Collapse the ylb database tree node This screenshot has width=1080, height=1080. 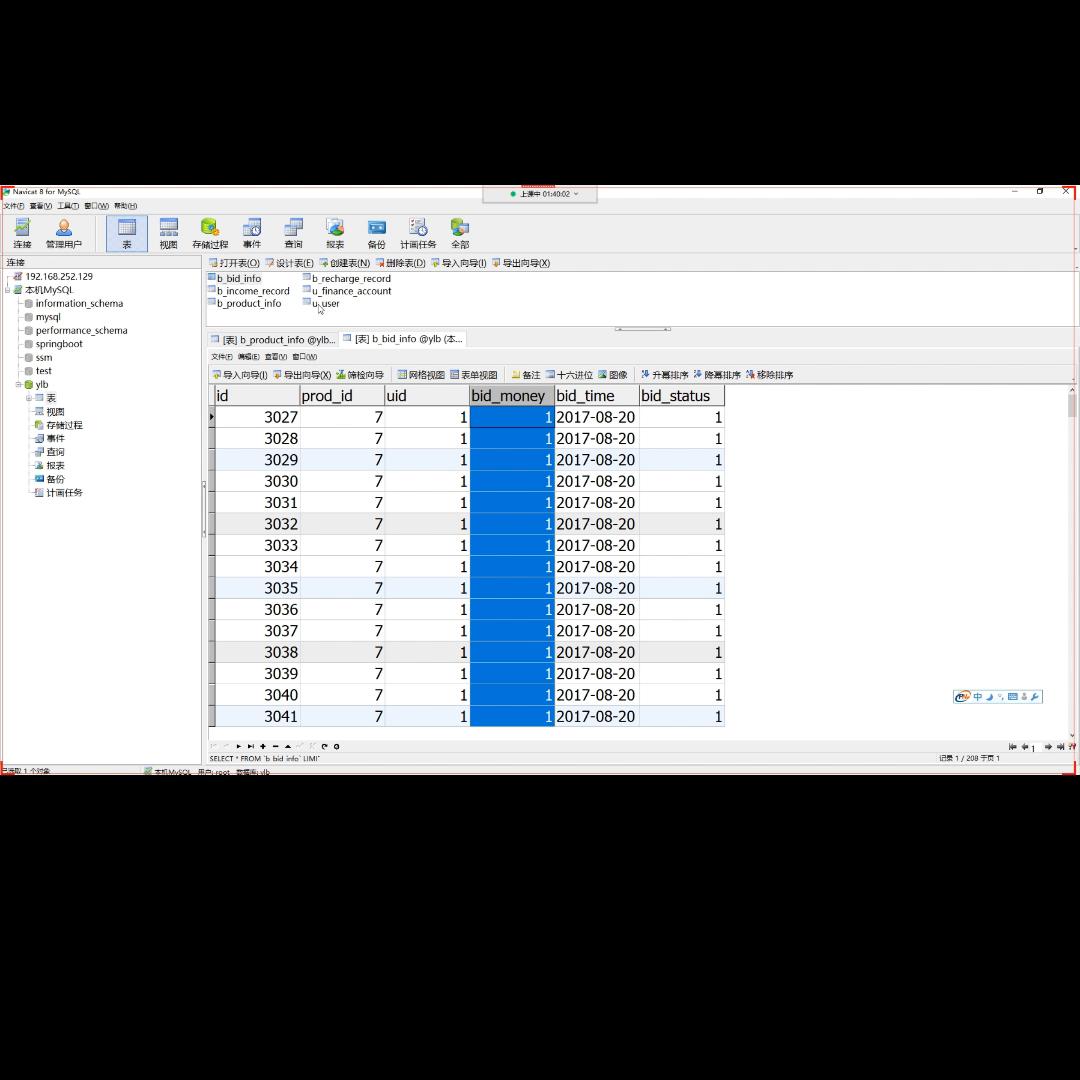[17, 385]
